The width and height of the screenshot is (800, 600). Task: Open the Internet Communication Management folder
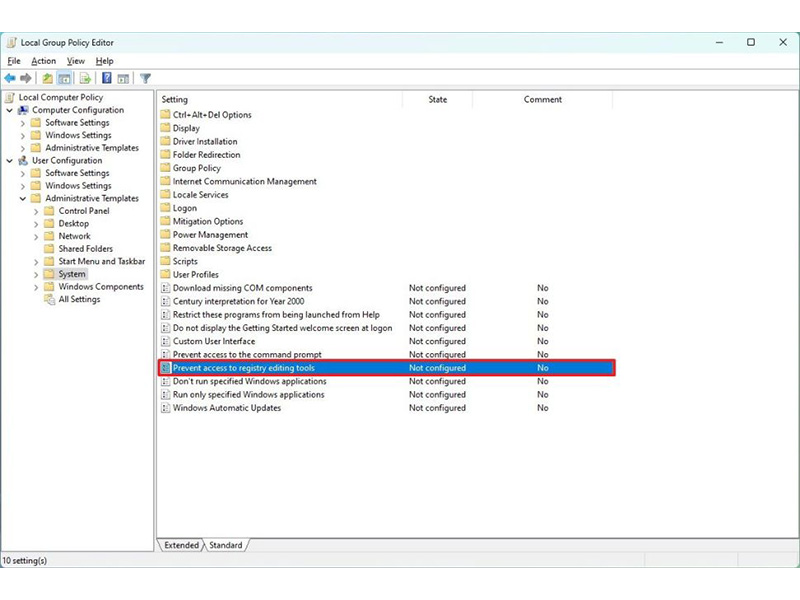coord(244,181)
